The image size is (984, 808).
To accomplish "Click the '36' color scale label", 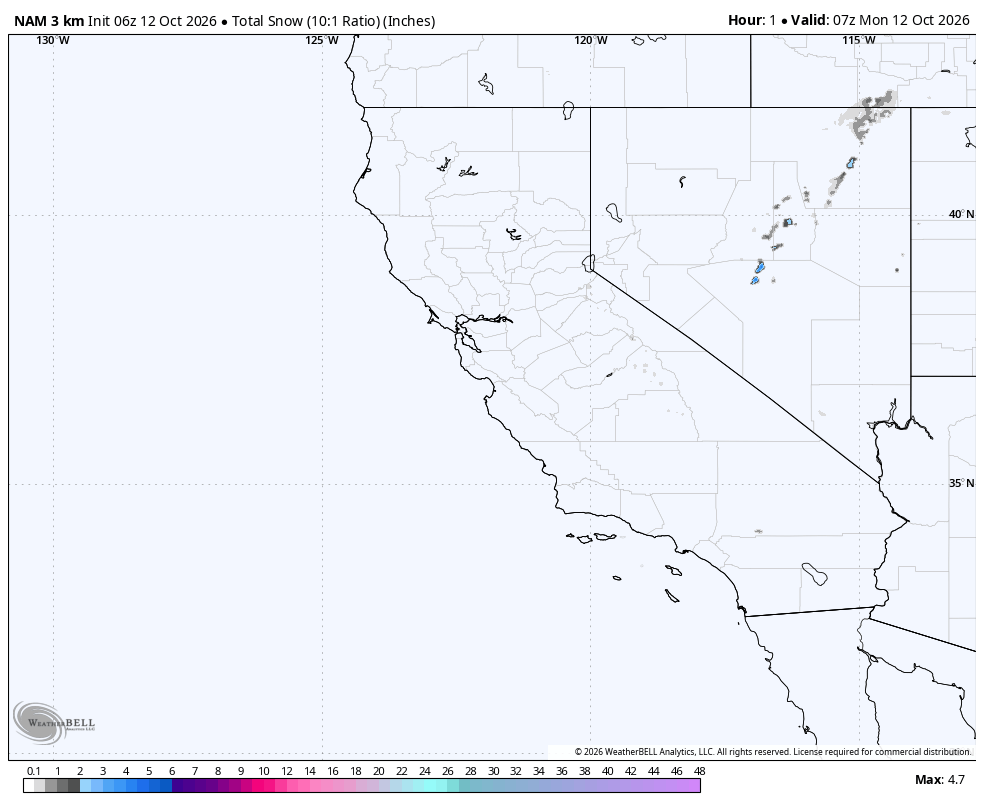I will coord(562,771).
